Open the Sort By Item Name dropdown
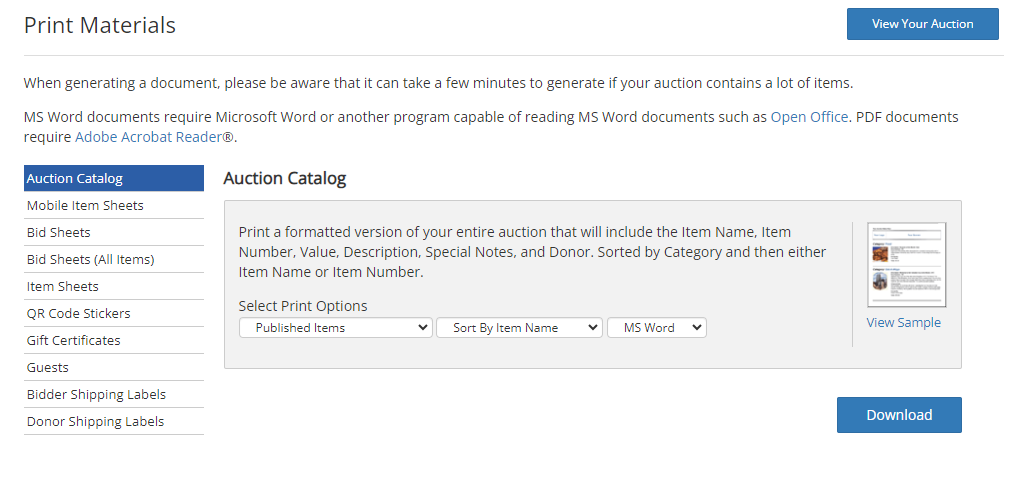This screenshot has height=493, width=1013. 519,328
